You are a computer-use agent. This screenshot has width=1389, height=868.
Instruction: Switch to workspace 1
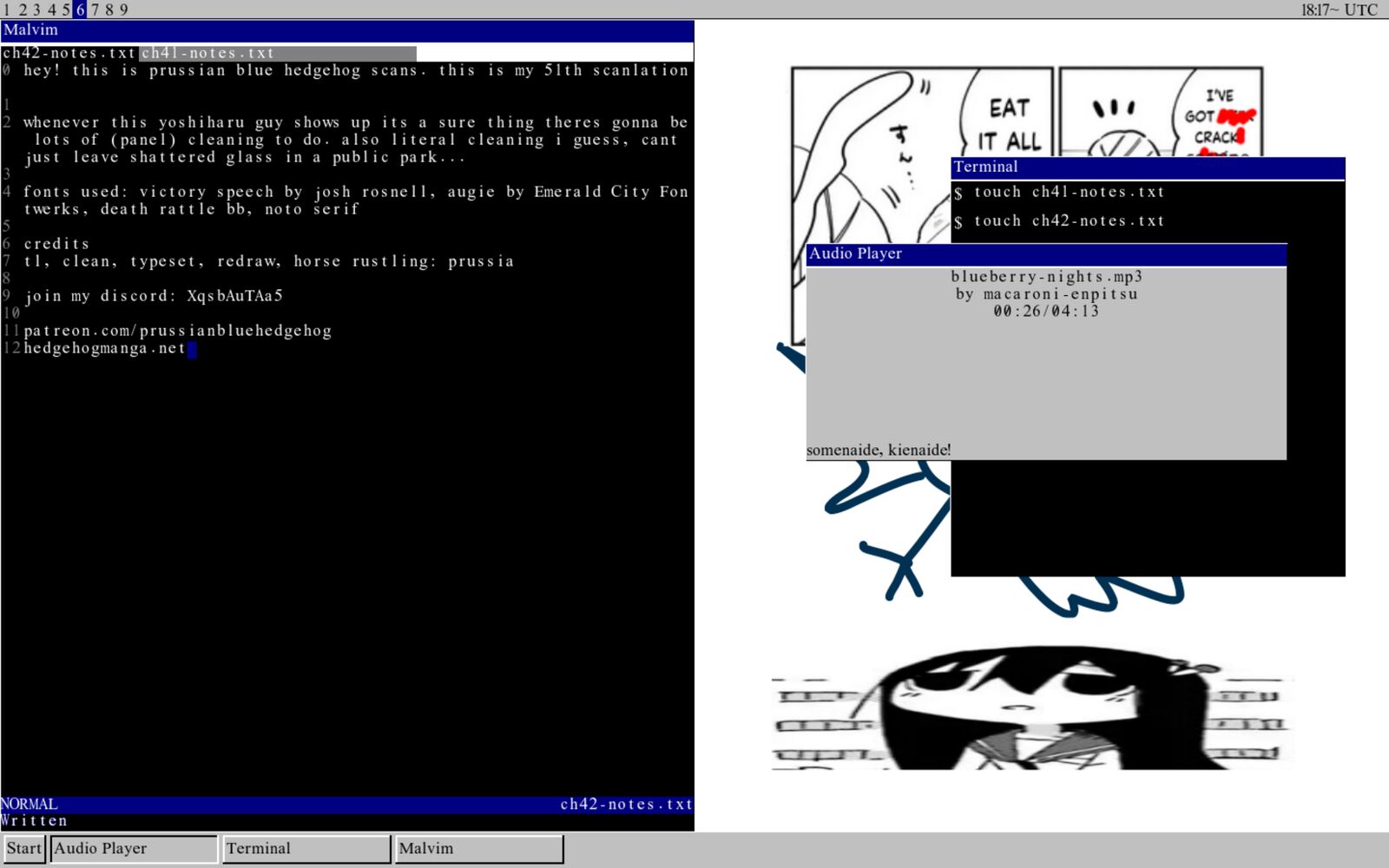tap(8, 10)
